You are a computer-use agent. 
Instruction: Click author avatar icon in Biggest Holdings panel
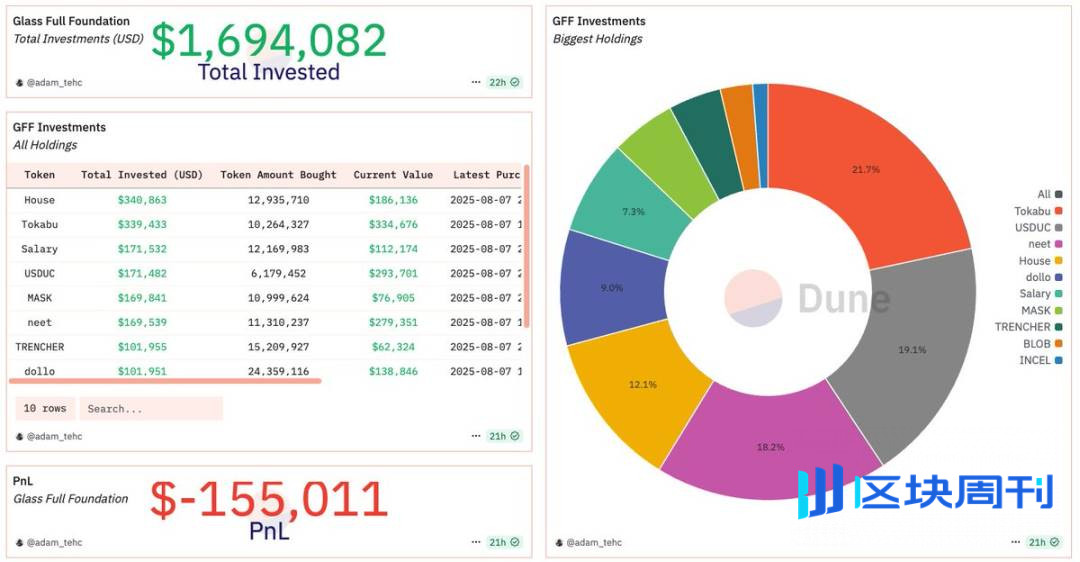[x=559, y=543]
